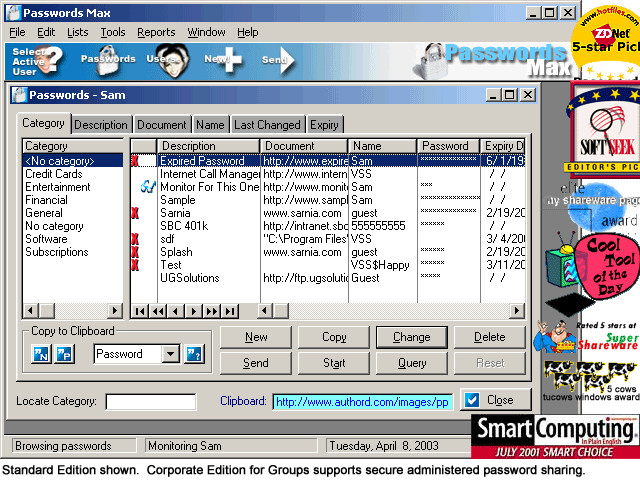The width and height of the screenshot is (640, 480).
Task: Go forward a page of records
Action: click(211, 311)
